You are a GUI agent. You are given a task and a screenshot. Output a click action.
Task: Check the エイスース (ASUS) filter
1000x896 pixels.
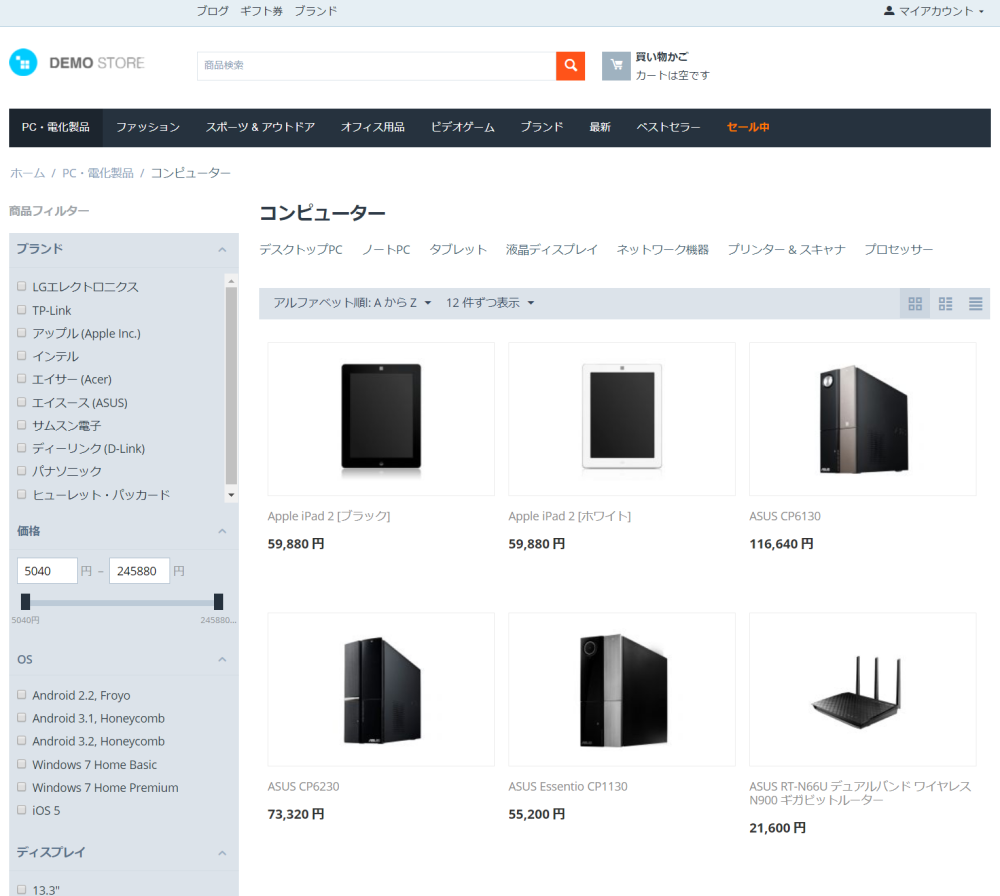22,402
